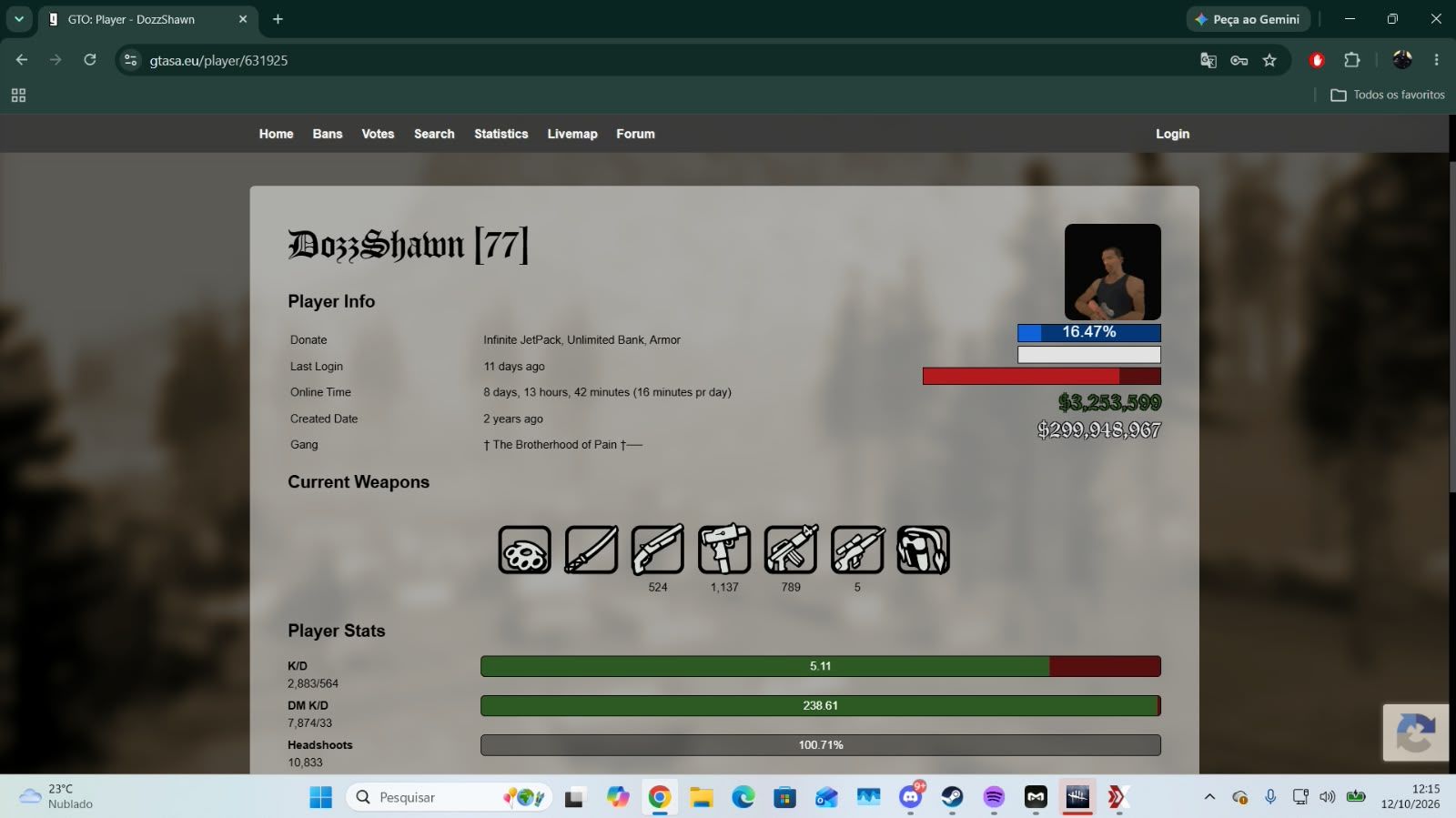Open the Steam app in the taskbar

tap(952, 797)
